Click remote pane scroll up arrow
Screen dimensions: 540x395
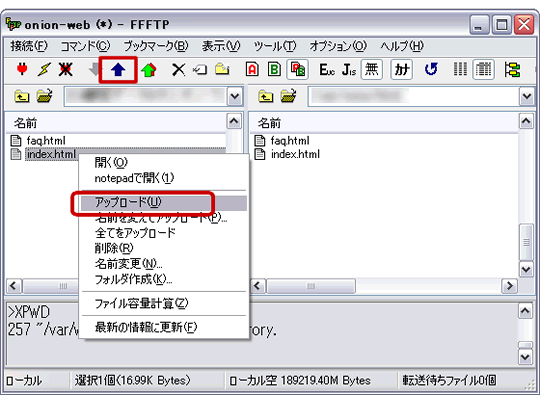526,121
